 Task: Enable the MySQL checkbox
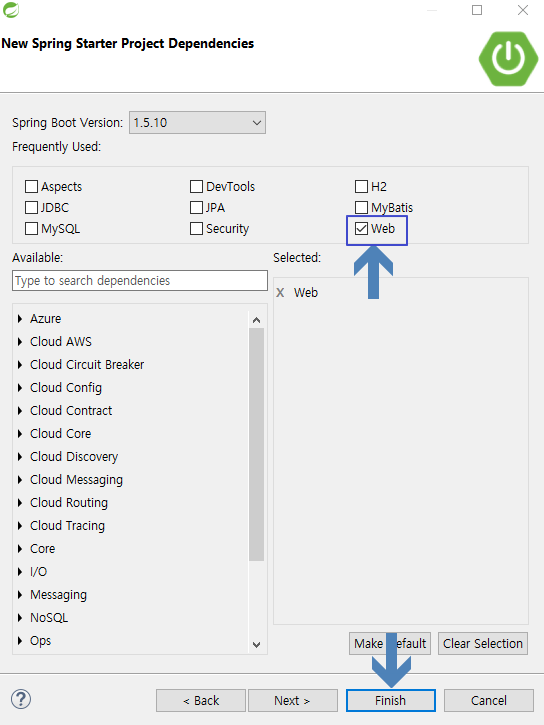(31, 228)
